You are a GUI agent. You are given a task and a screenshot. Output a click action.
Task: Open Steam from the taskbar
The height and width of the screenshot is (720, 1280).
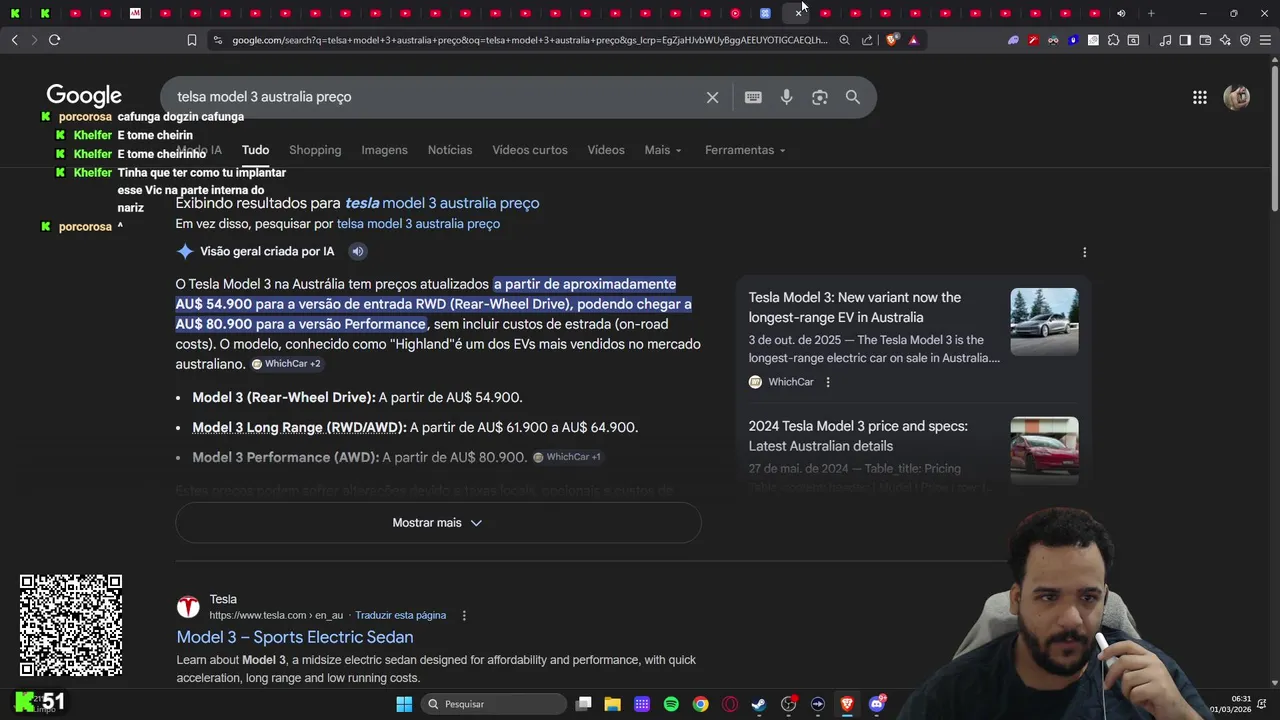759,704
